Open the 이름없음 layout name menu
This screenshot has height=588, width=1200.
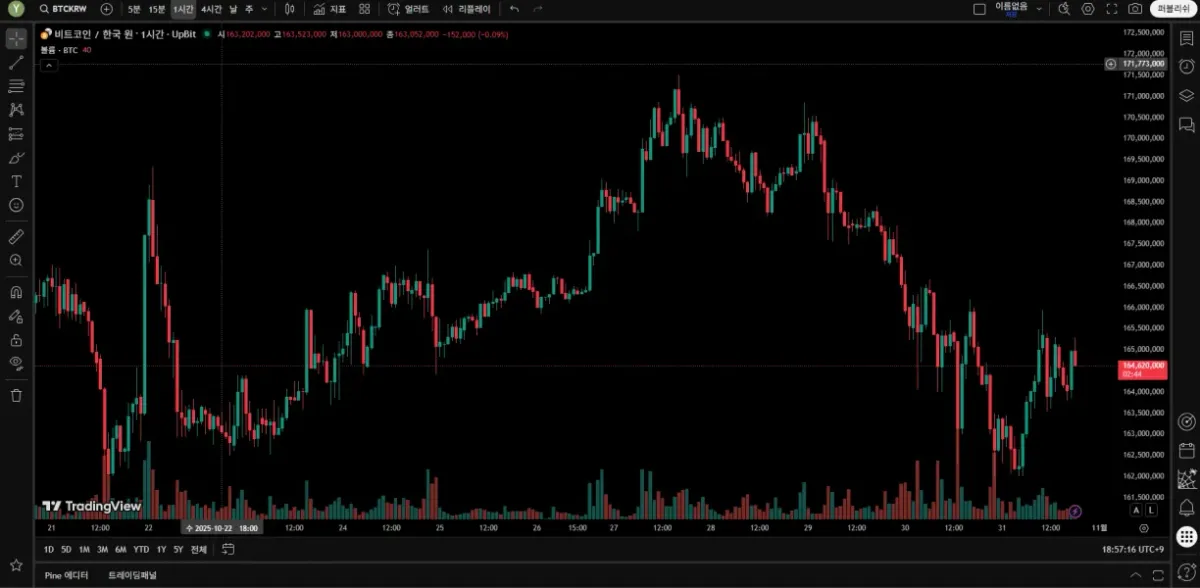coord(1011,8)
